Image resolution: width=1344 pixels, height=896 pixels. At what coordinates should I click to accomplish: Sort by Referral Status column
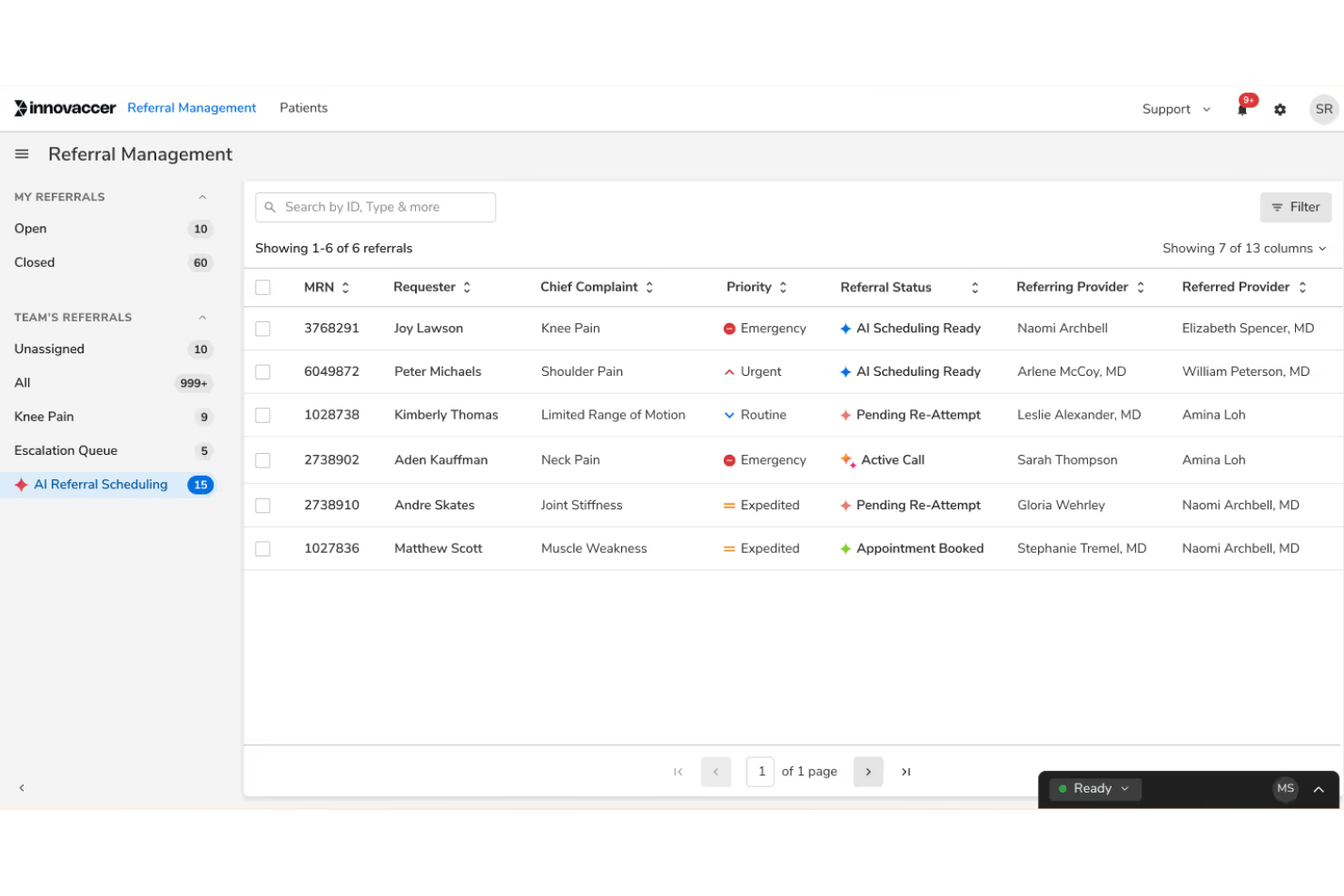(x=974, y=288)
